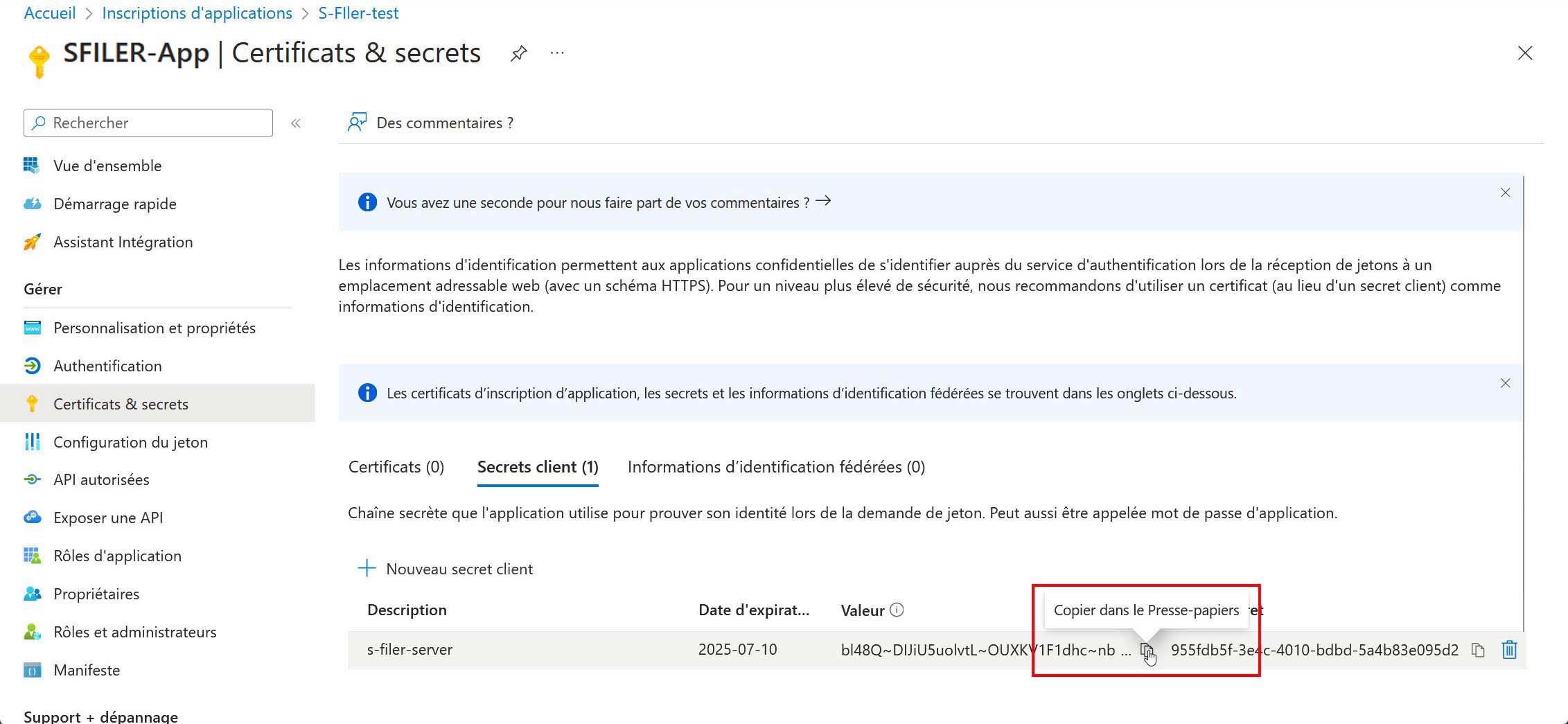Click the plus icon for new secret
This screenshot has width=1568, height=724.
[x=367, y=569]
